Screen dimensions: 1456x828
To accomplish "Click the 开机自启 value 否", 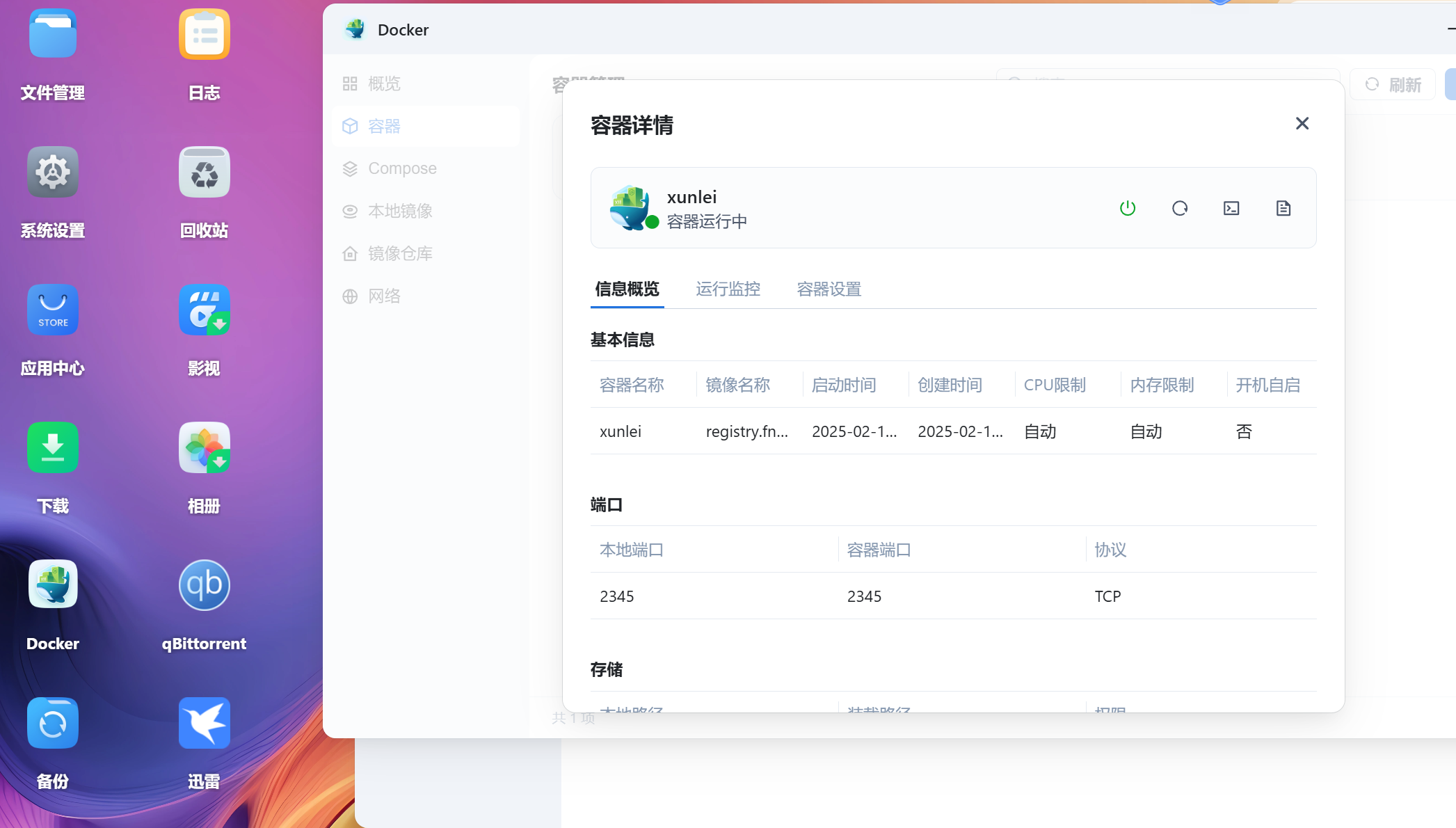I will [x=1244, y=431].
